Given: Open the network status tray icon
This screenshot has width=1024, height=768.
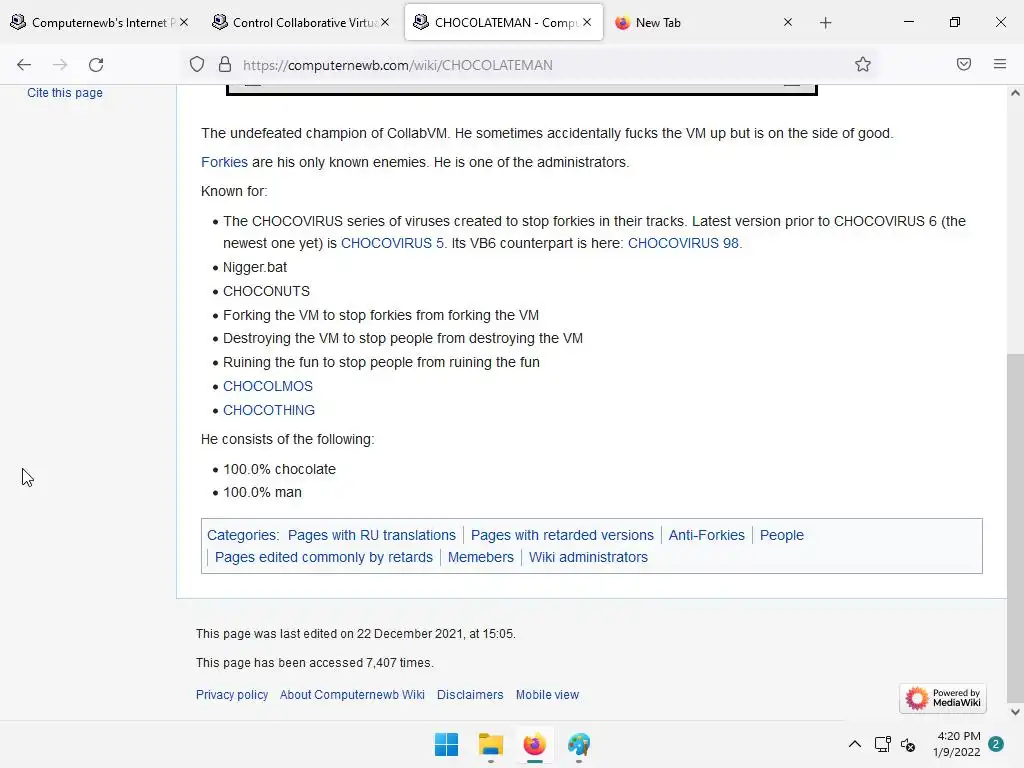Looking at the screenshot, I should coord(882,744).
